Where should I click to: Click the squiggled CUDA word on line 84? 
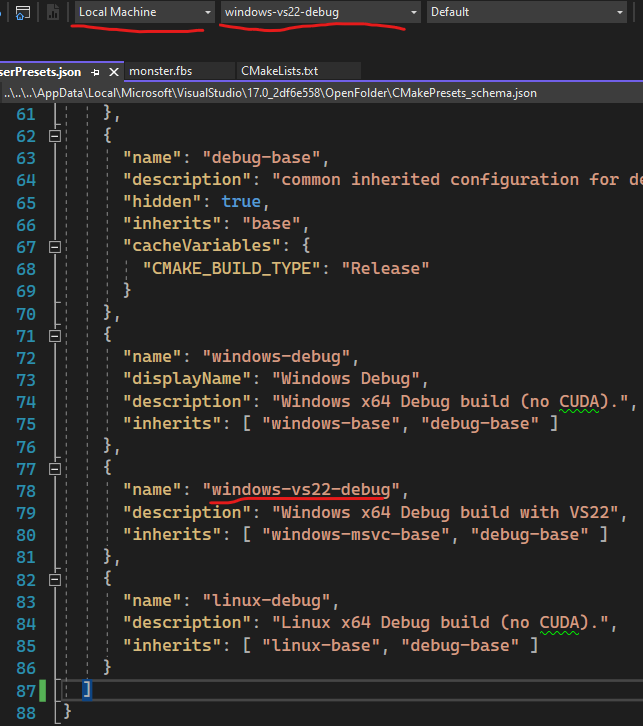click(x=559, y=623)
